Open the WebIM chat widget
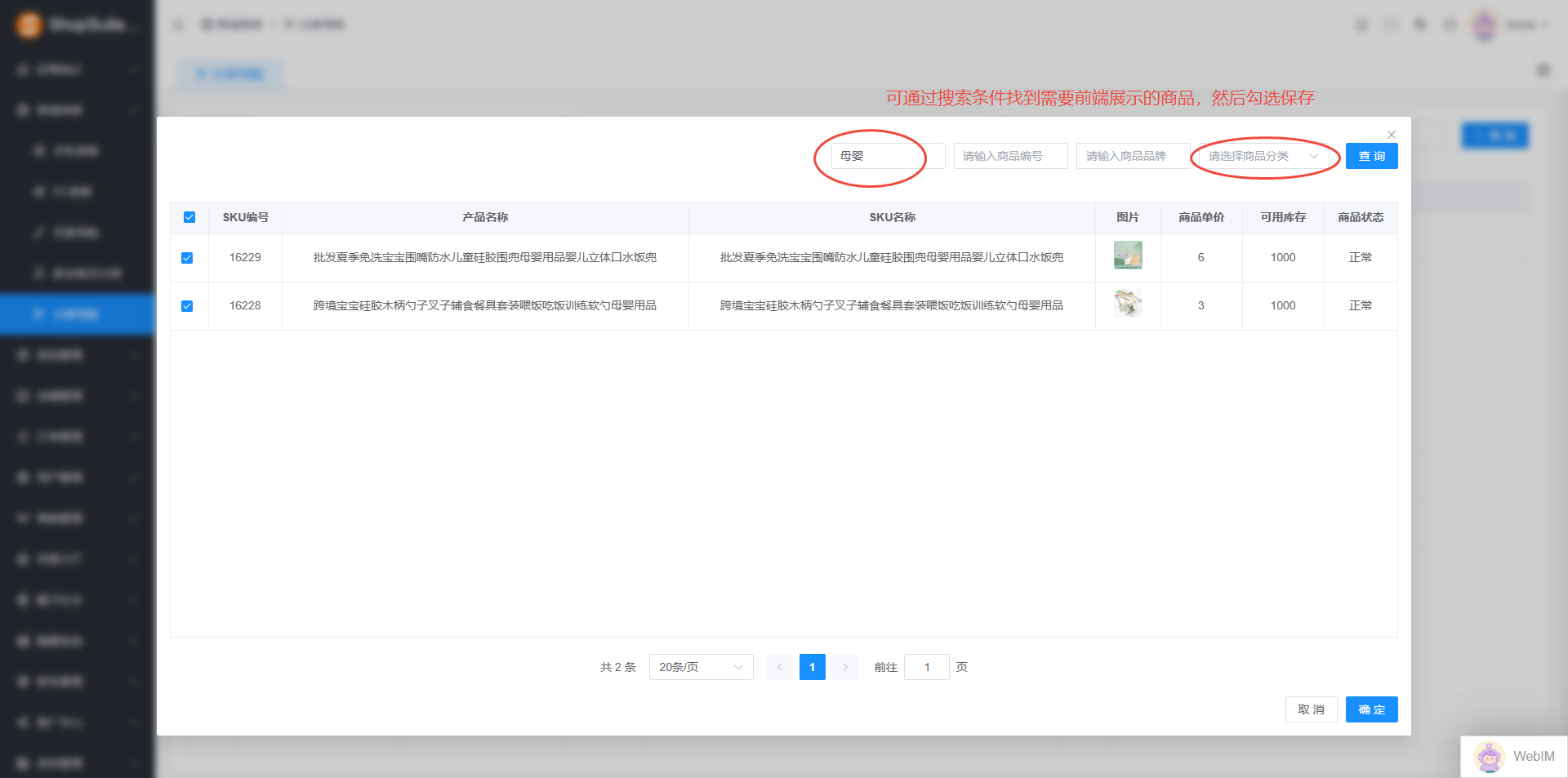The image size is (1568, 778). tap(1514, 756)
